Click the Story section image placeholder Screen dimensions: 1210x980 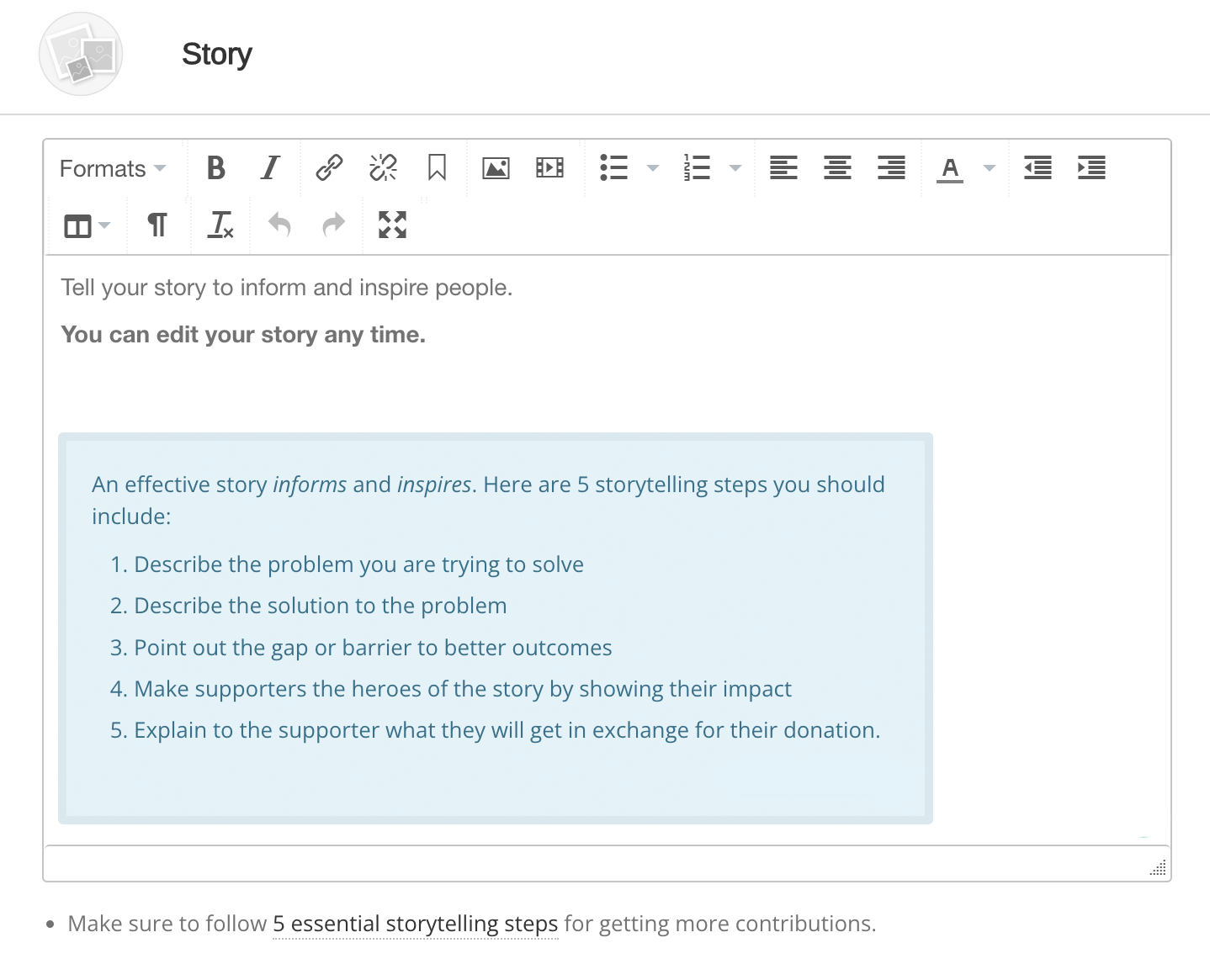[81, 54]
